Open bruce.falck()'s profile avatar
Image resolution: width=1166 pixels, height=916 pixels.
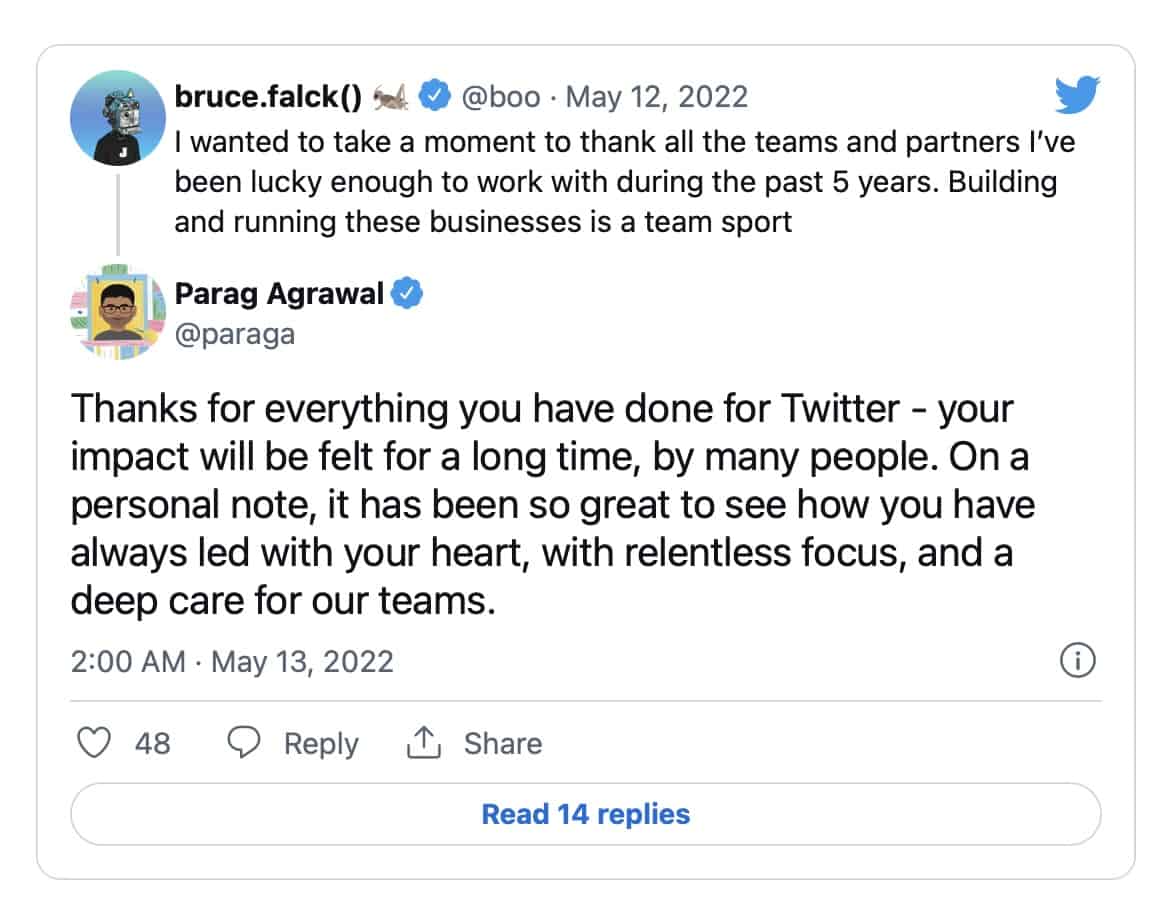[118, 117]
